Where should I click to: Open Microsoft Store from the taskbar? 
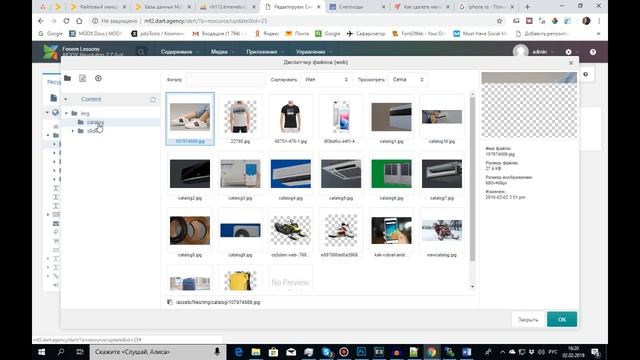point(273,352)
